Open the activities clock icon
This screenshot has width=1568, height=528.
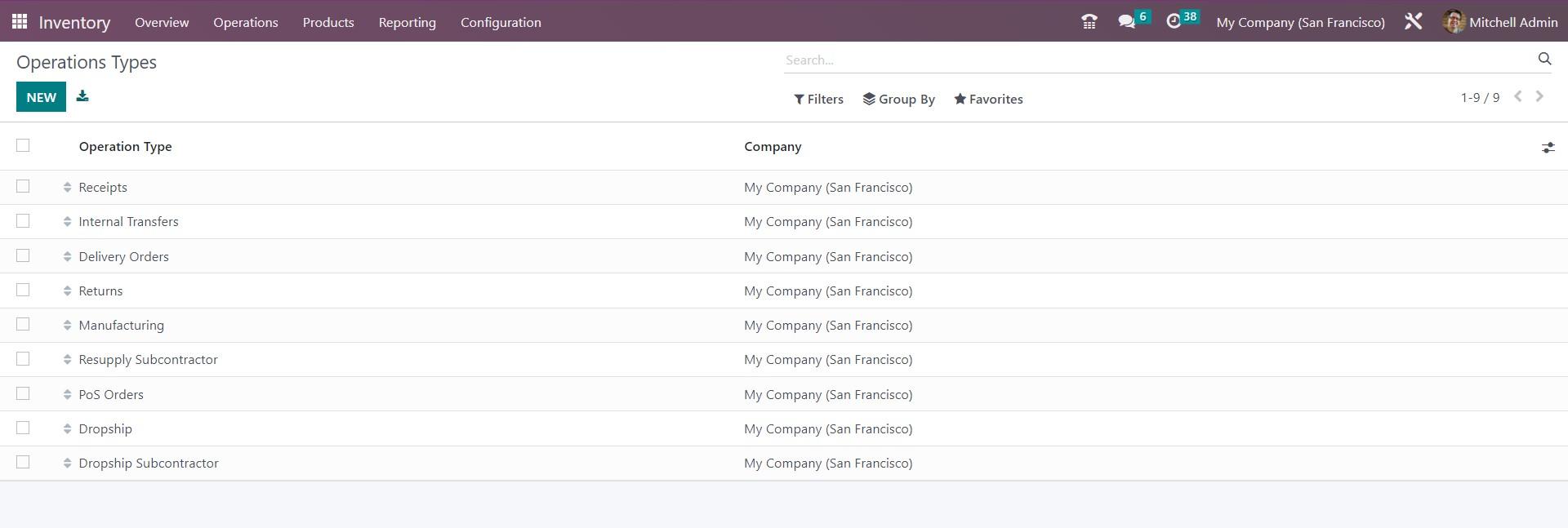(1174, 22)
